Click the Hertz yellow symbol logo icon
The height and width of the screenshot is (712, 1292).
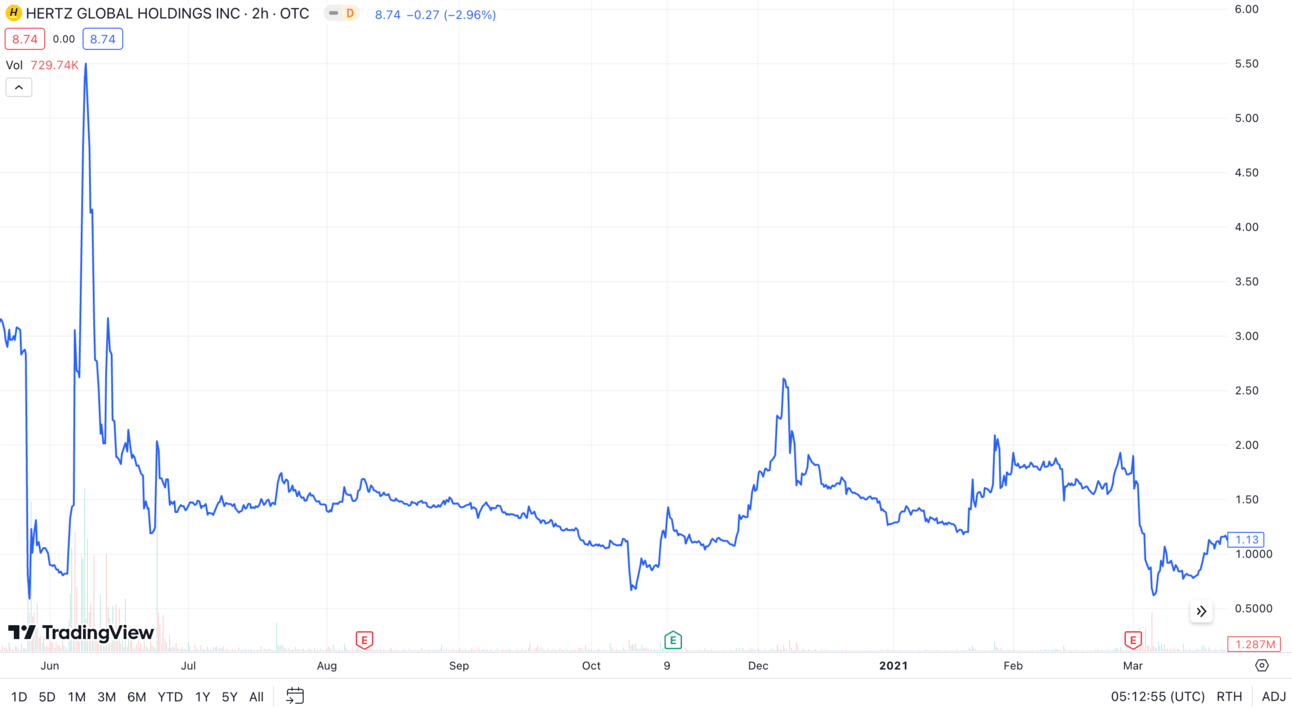(x=14, y=14)
